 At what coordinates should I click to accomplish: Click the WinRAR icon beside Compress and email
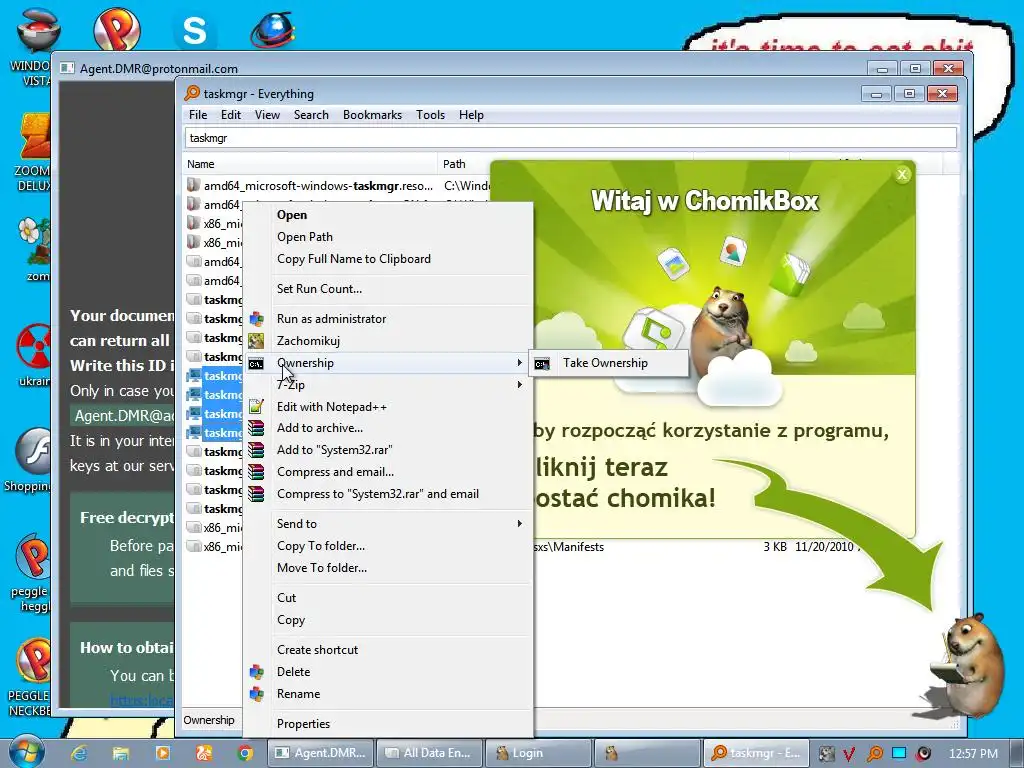pyautogui.click(x=256, y=472)
